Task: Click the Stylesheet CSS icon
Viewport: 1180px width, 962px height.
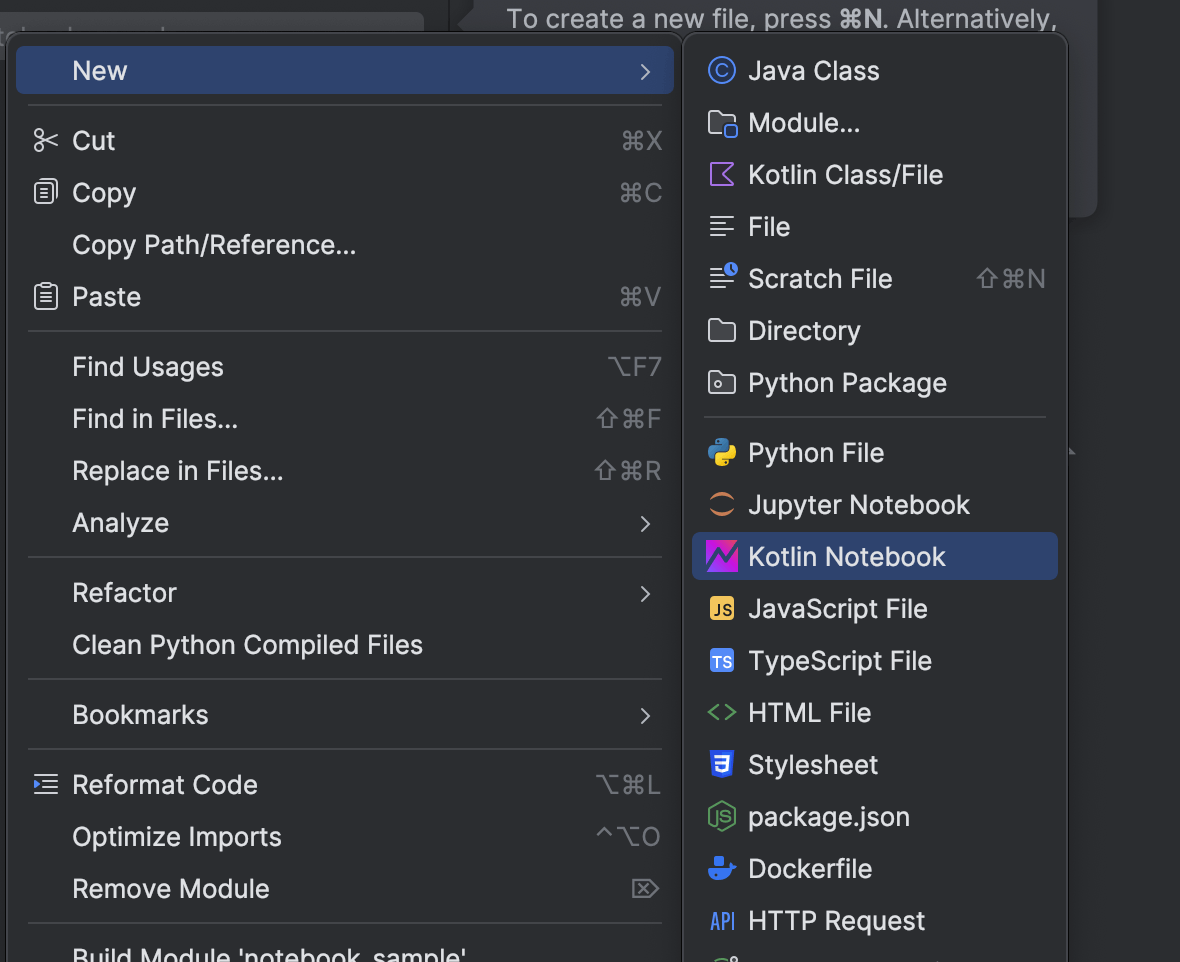Action: tap(722, 764)
